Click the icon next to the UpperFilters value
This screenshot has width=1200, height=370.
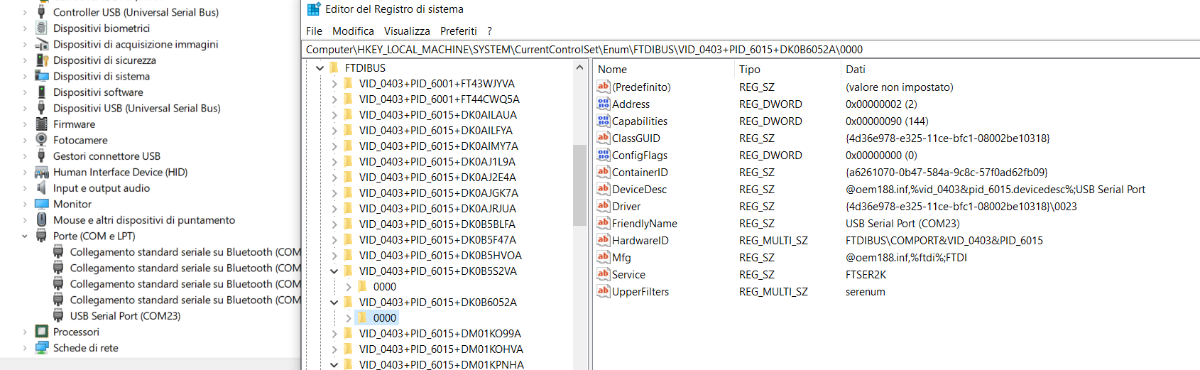(x=603, y=291)
